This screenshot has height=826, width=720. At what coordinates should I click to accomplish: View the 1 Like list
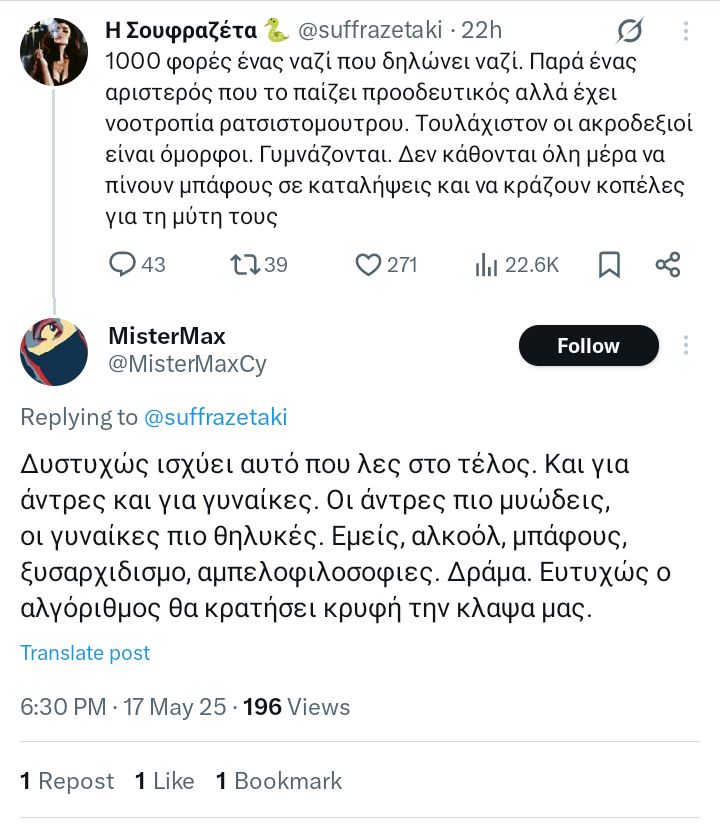165,781
